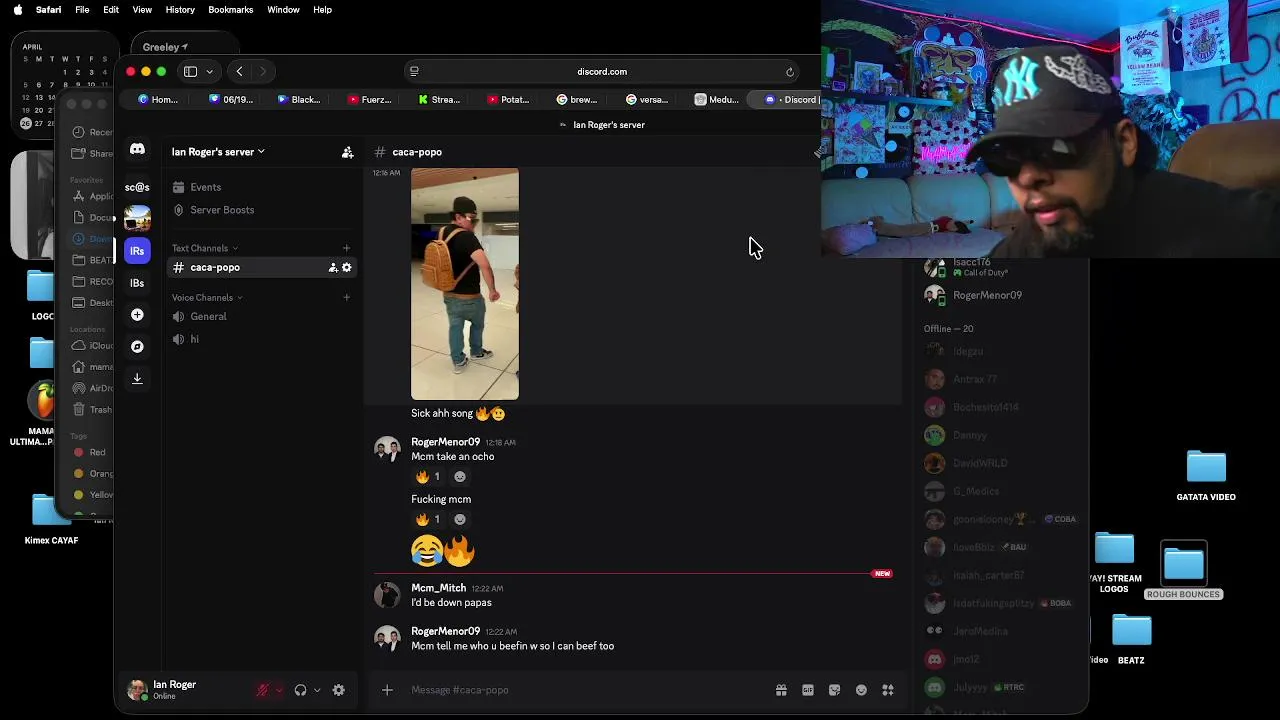Open Safari History menu
The height and width of the screenshot is (720, 1280).
pyautogui.click(x=180, y=9)
